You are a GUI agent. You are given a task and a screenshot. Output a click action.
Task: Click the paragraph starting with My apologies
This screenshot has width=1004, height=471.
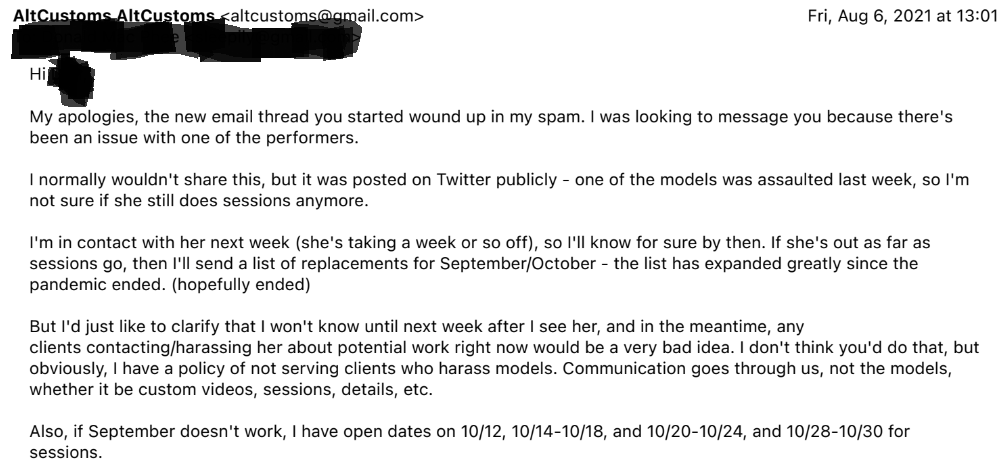491,127
